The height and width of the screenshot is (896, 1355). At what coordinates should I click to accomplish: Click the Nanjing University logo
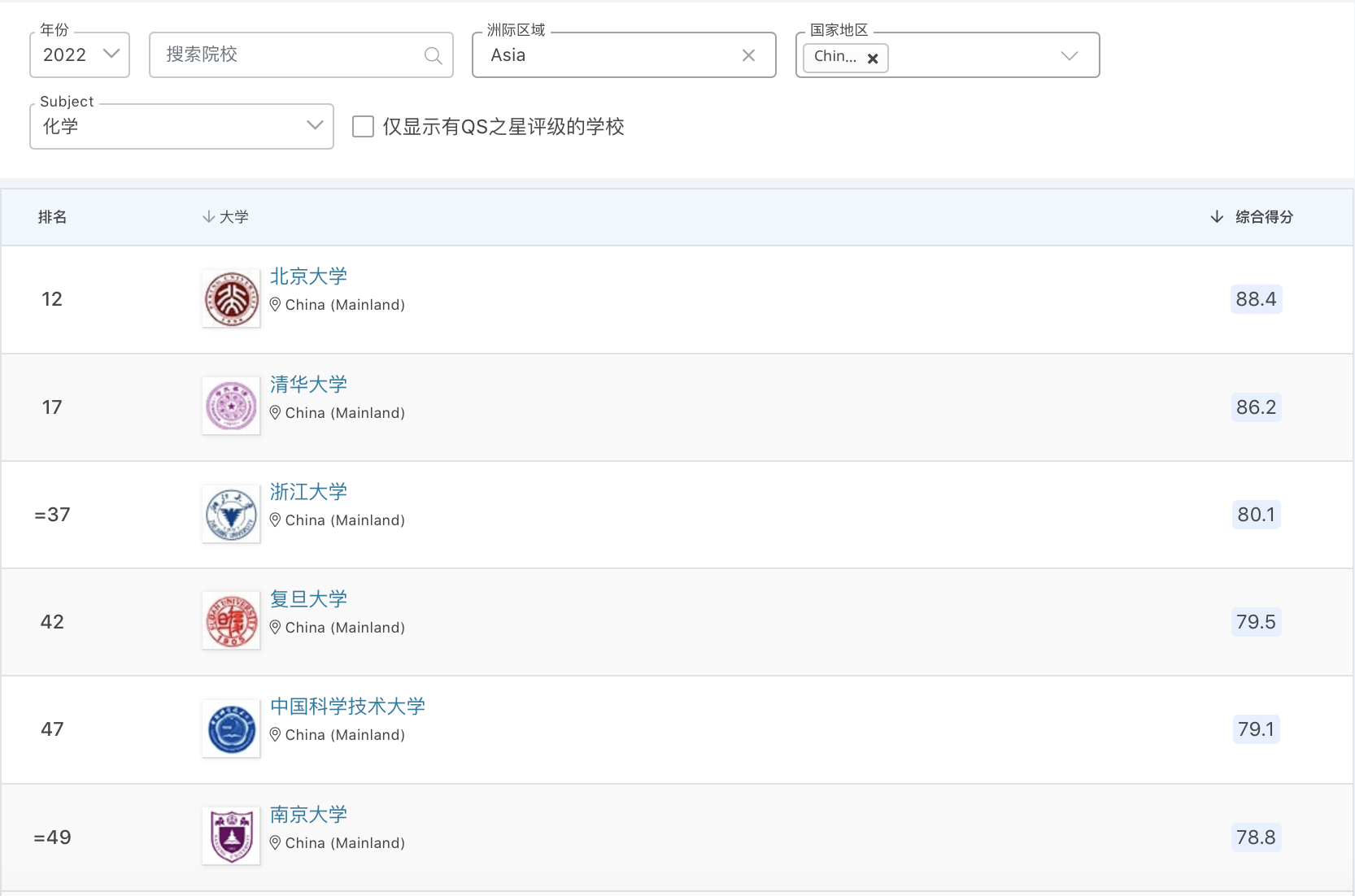[231, 837]
